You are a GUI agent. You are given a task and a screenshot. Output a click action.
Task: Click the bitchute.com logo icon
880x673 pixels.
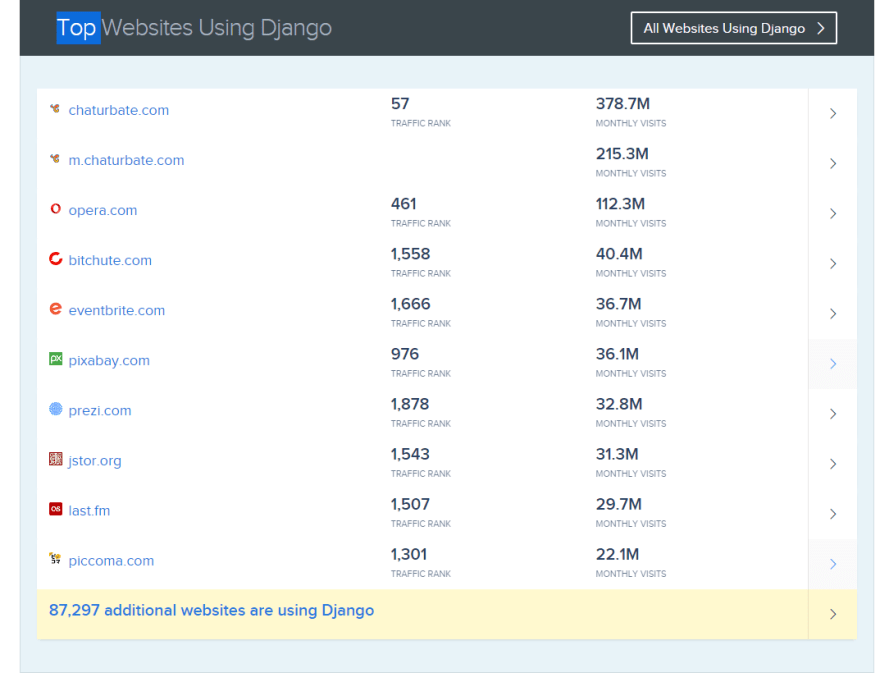coord(55,259)
